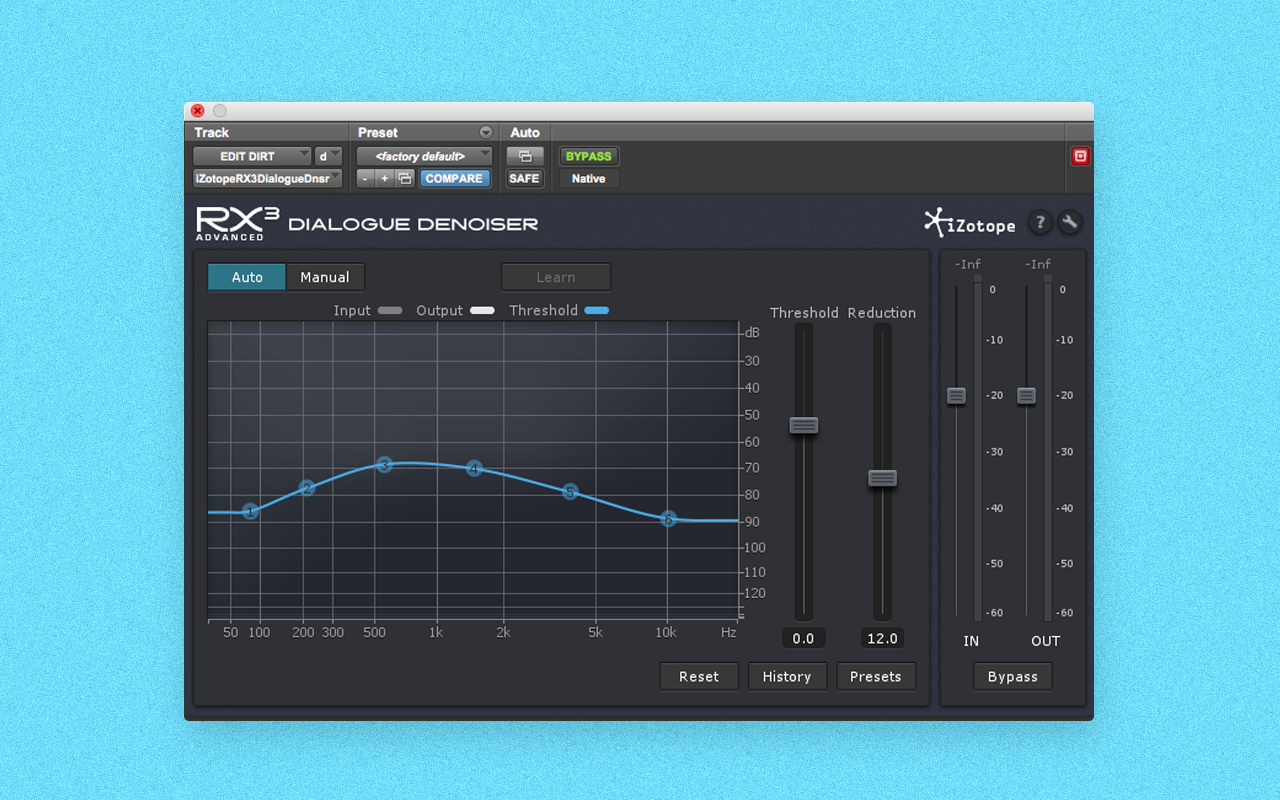The image size is (1280, 800).
Task: Open the History button
Action: pos(787,677)
